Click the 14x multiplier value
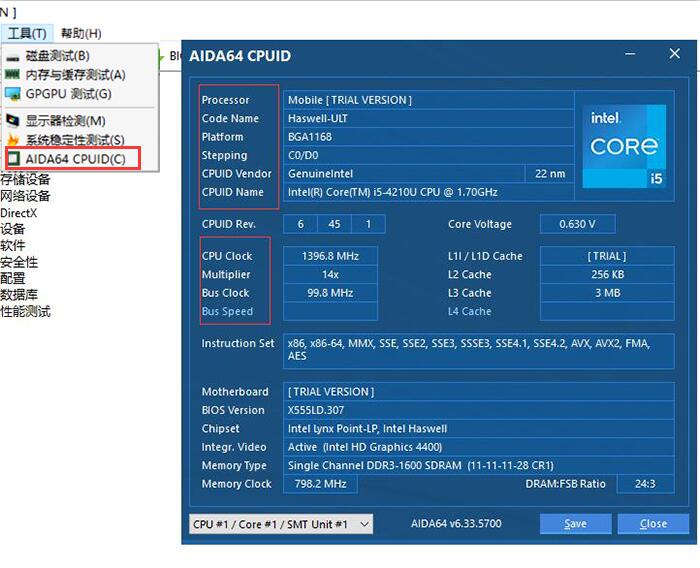The width and height of the screenshot is (700, 568). pos(330,275)
